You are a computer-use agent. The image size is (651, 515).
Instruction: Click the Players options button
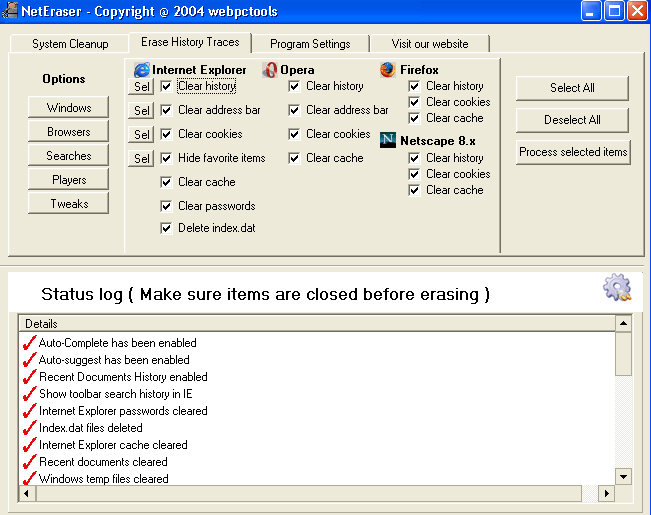(69, 180)
